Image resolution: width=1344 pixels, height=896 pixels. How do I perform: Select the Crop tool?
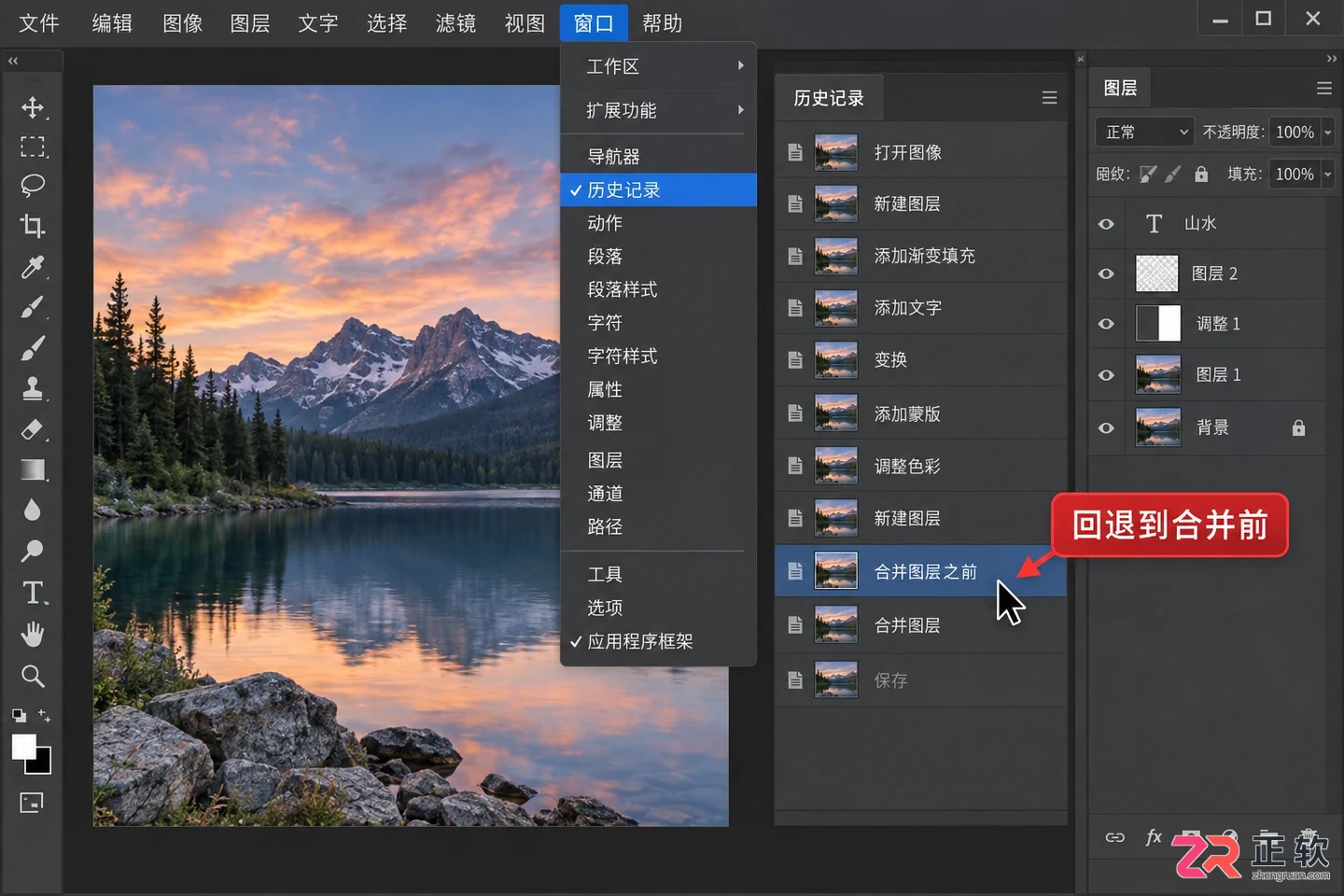[x=33, y=225]
